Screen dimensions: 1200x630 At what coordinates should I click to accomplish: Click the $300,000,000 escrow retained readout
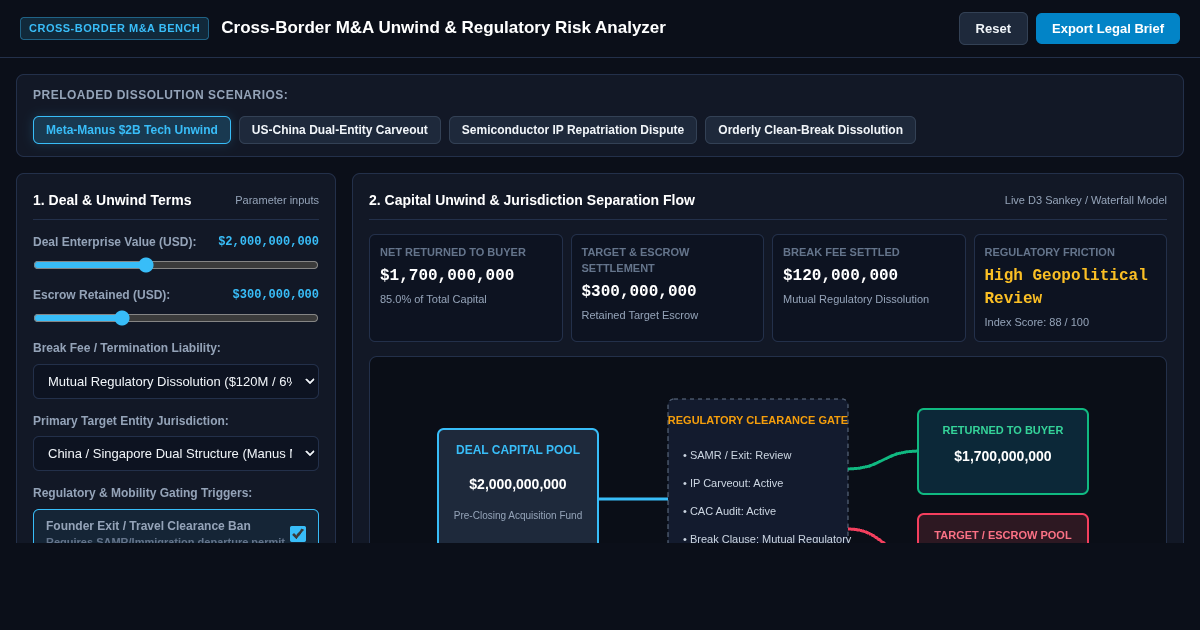[276, 294]
